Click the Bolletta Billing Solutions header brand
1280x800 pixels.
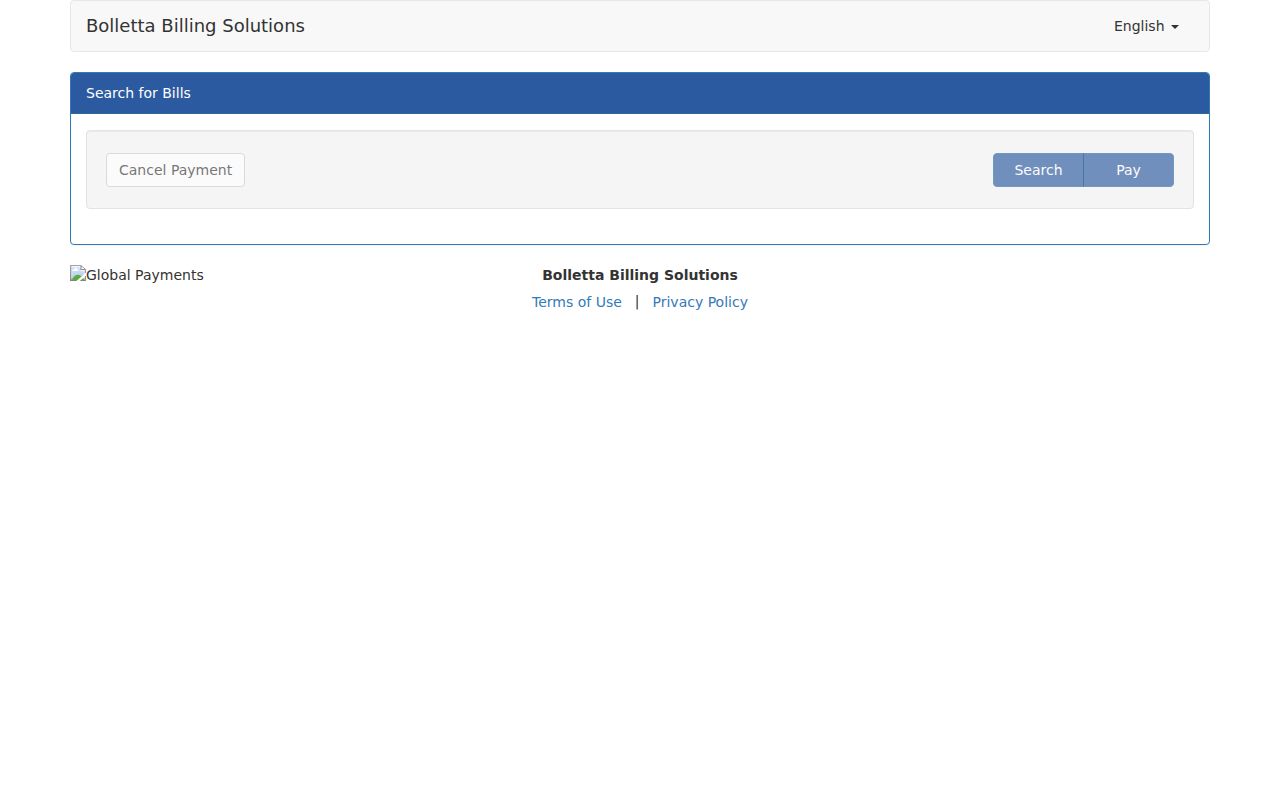click(x=195, y=26)
